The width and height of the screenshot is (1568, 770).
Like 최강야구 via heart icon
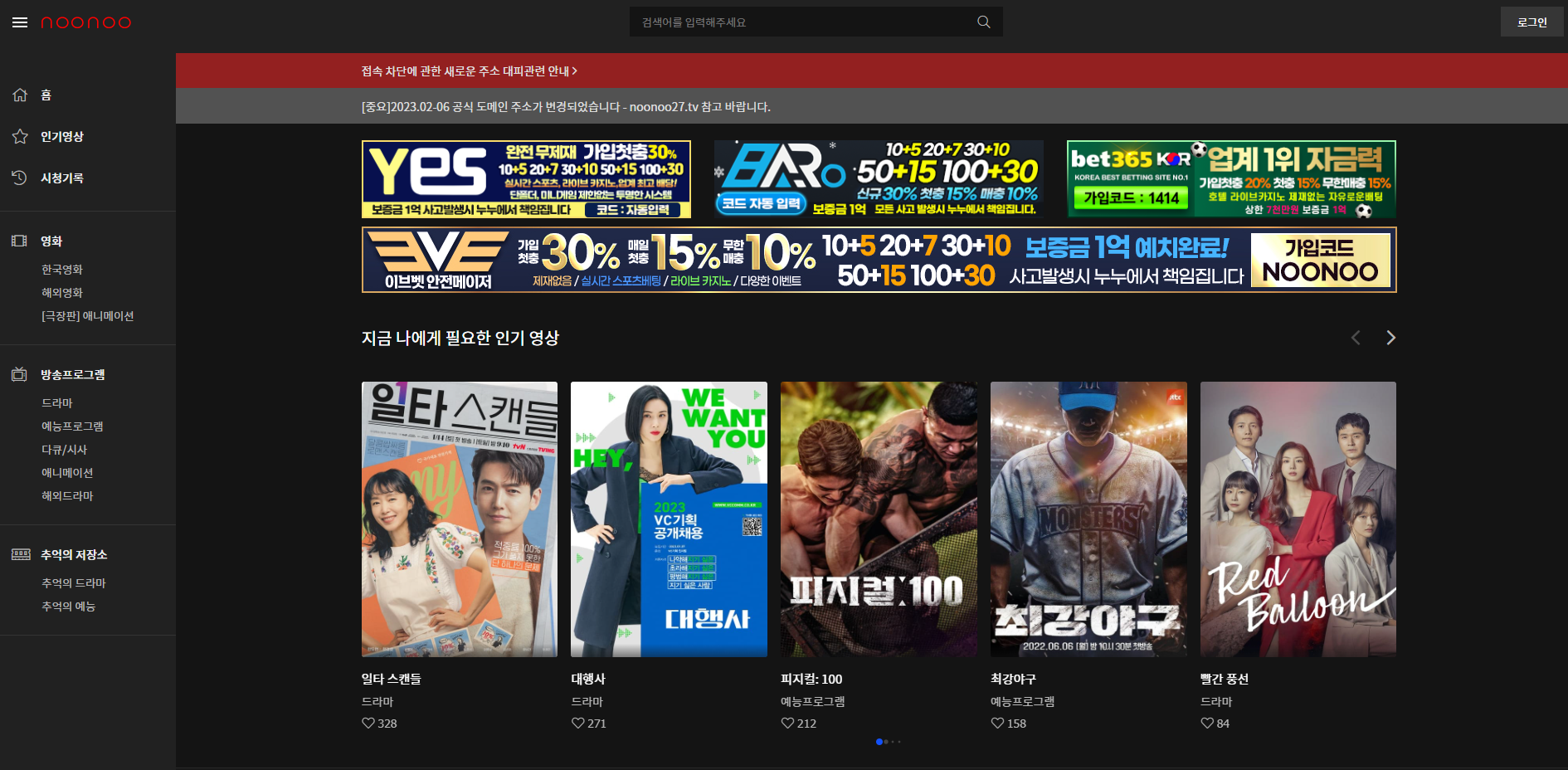pyautogui.click(x=998, y=724)
